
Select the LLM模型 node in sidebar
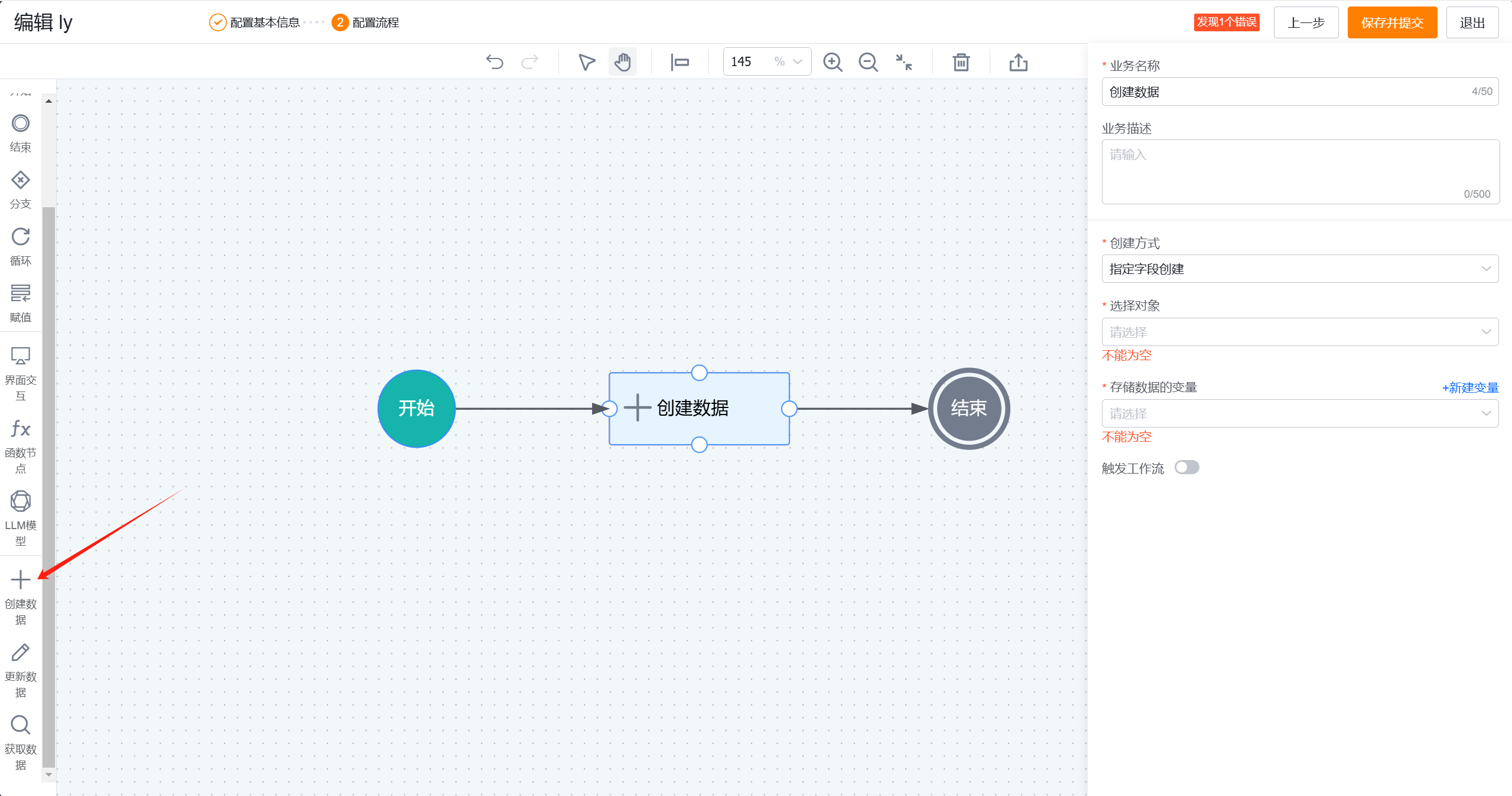[21, 517]
